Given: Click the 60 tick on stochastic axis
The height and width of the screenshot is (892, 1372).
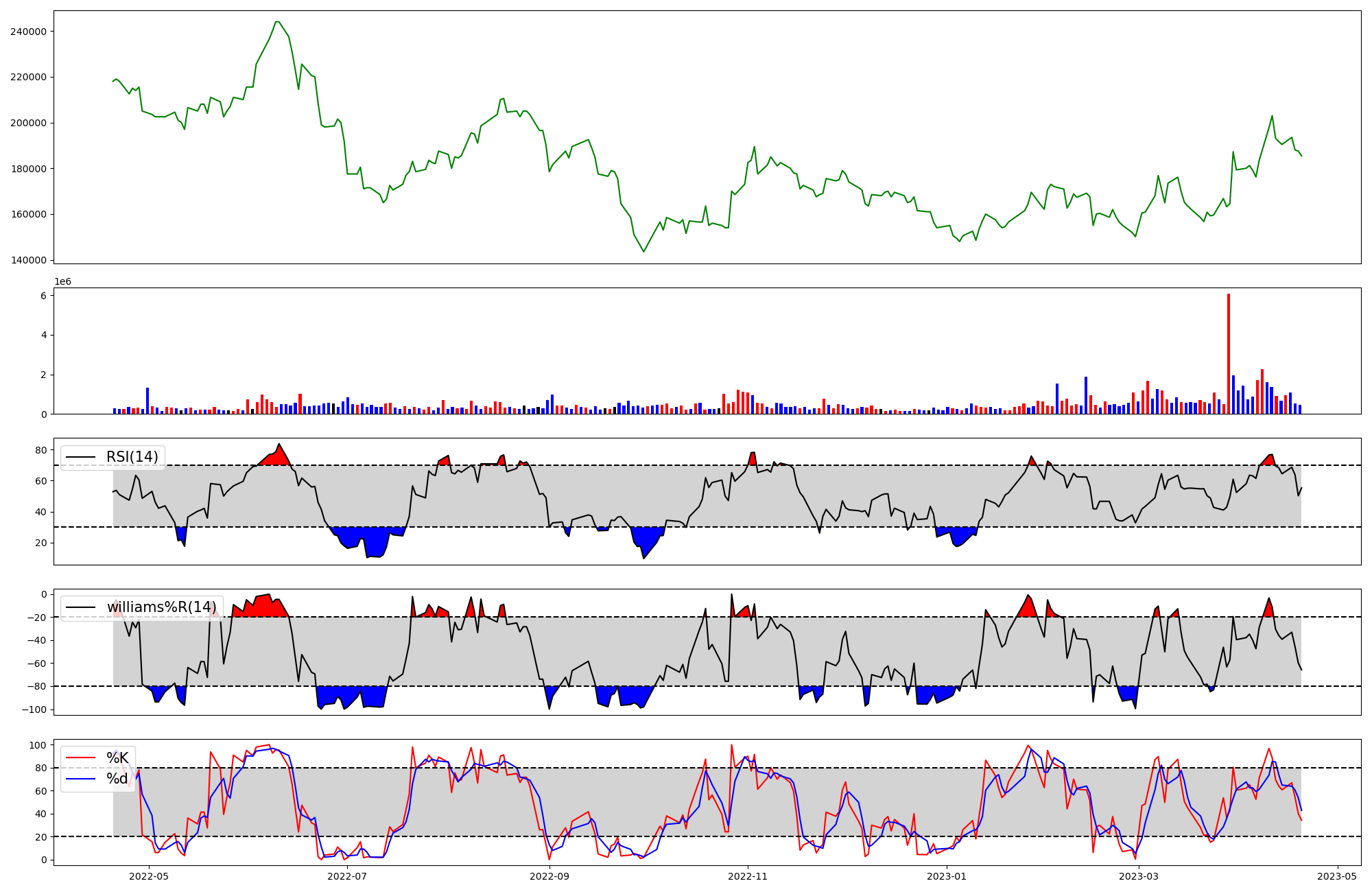Looking at the screenshot, I should [x=41, y=791].
